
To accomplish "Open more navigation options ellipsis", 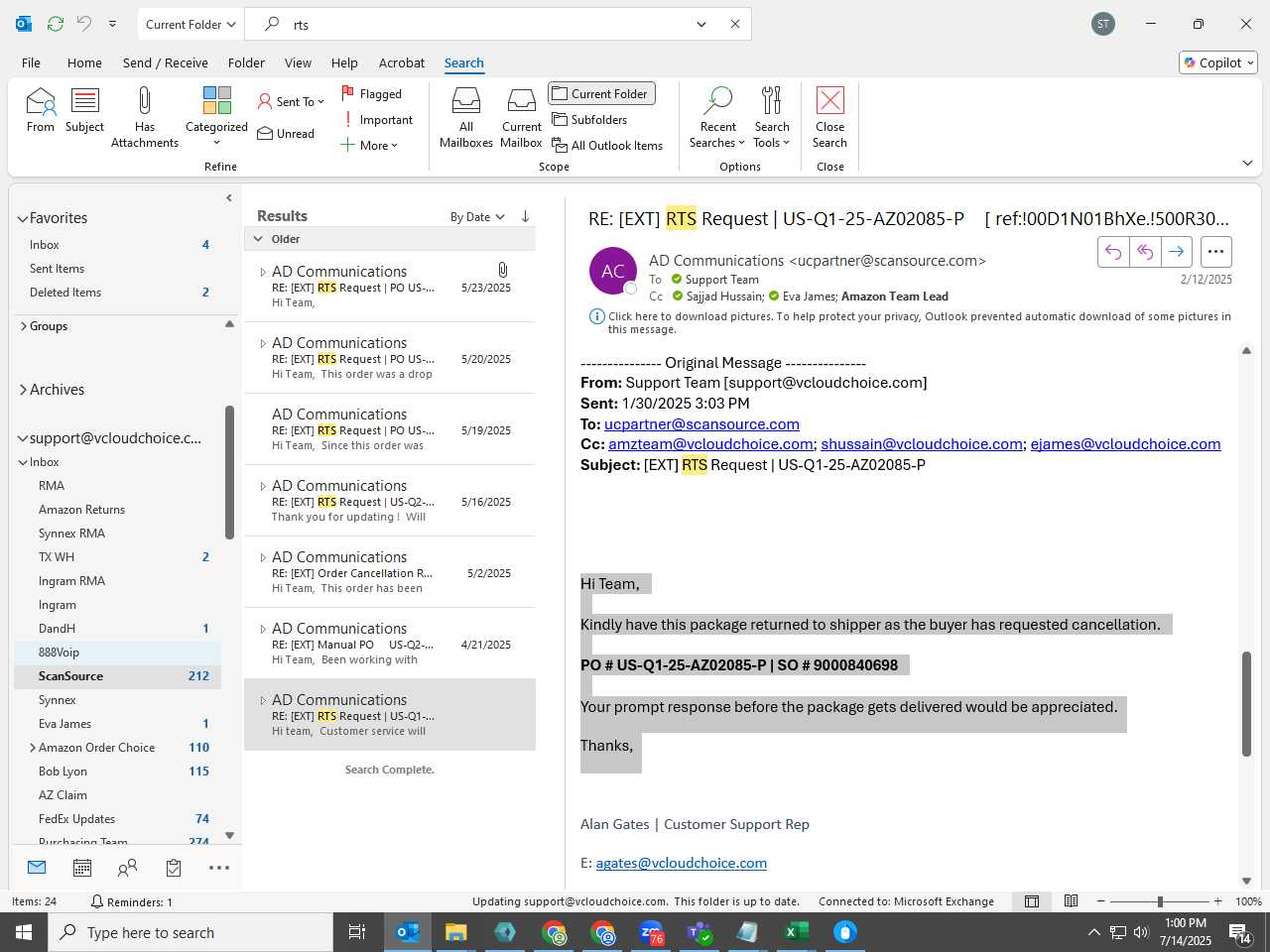I will (x=219, y=868).
